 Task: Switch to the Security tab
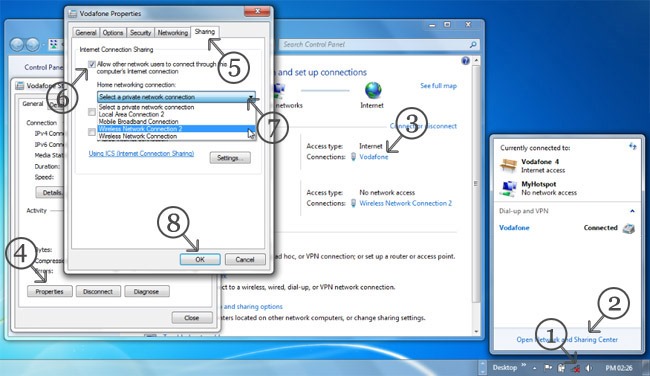point(140,33)
